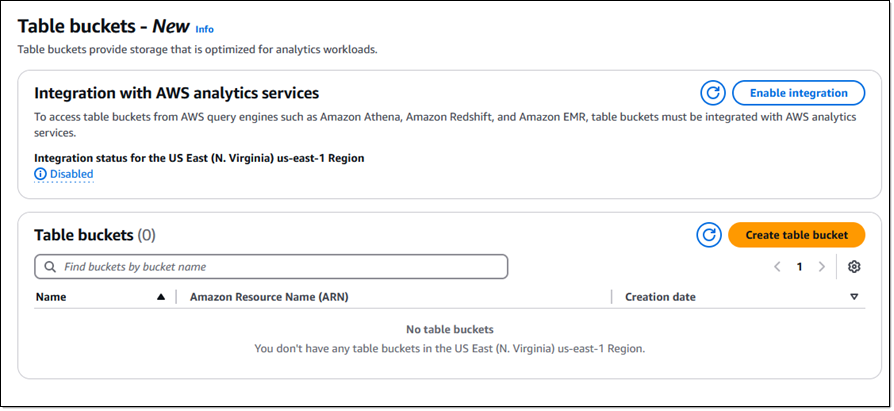Screen dimensions: 894x411
Task: Open the Disabled integration status link
Action: click(71, 174)
